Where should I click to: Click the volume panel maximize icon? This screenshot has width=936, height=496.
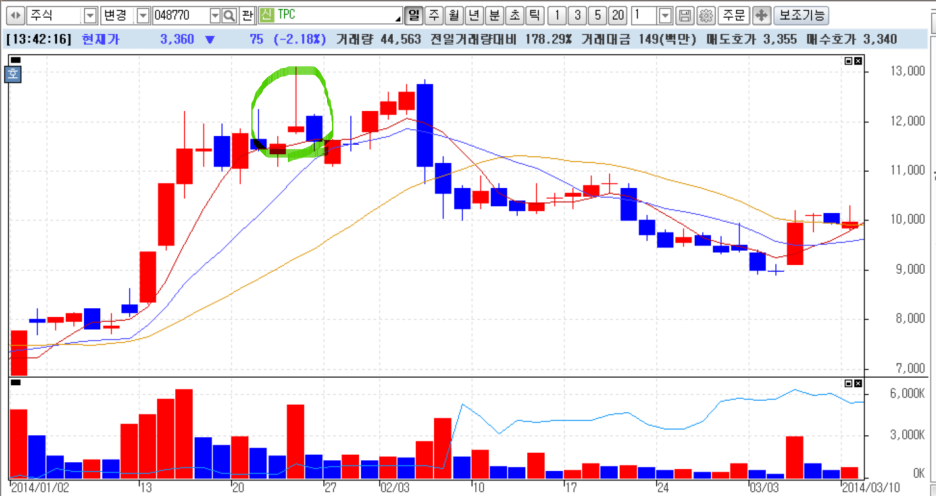[x=849, y=383]
